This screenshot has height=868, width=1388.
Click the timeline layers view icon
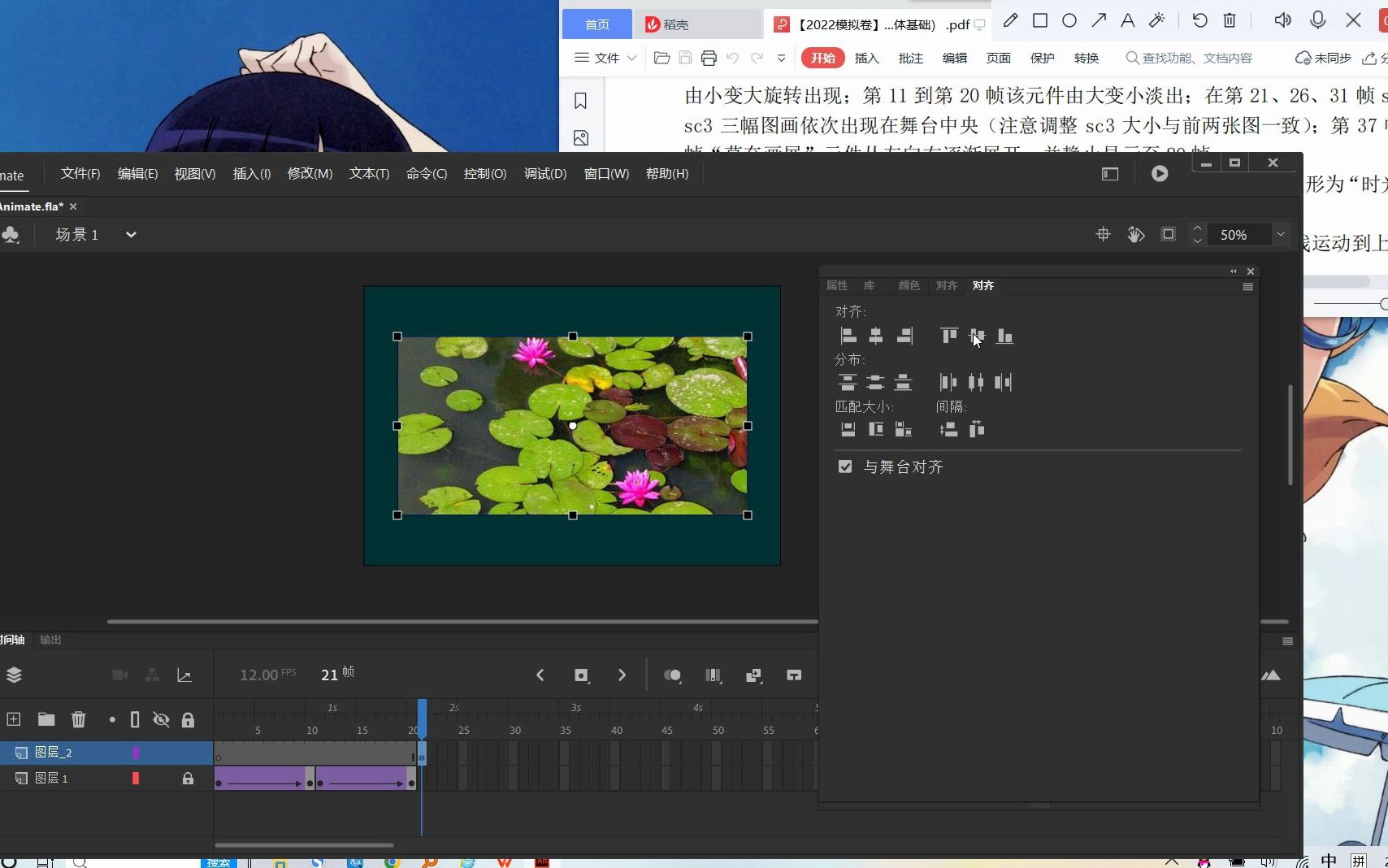coord(14,675)
